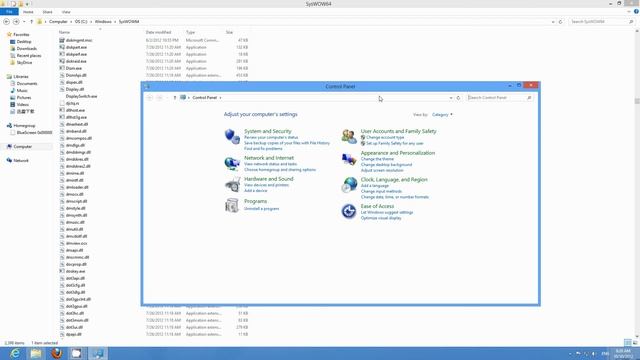Click Favorites star icon in navigation pane
640x360 pixels.
9,35
